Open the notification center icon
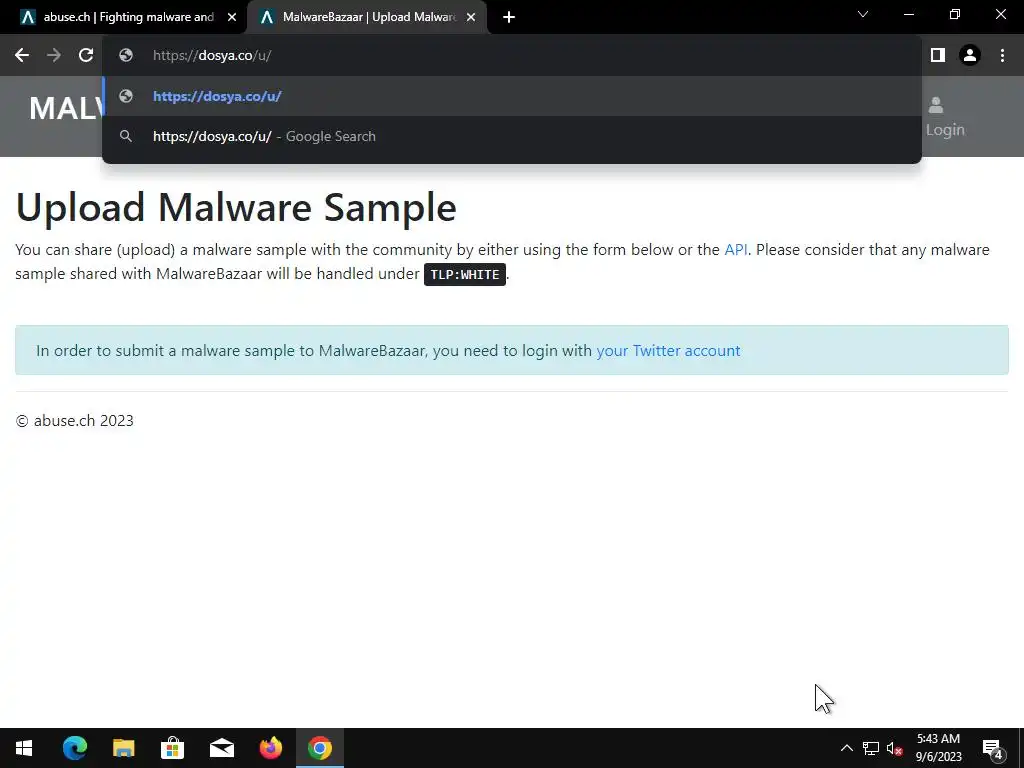Viewport: 1024px width, 768px height. coord(993,748)
